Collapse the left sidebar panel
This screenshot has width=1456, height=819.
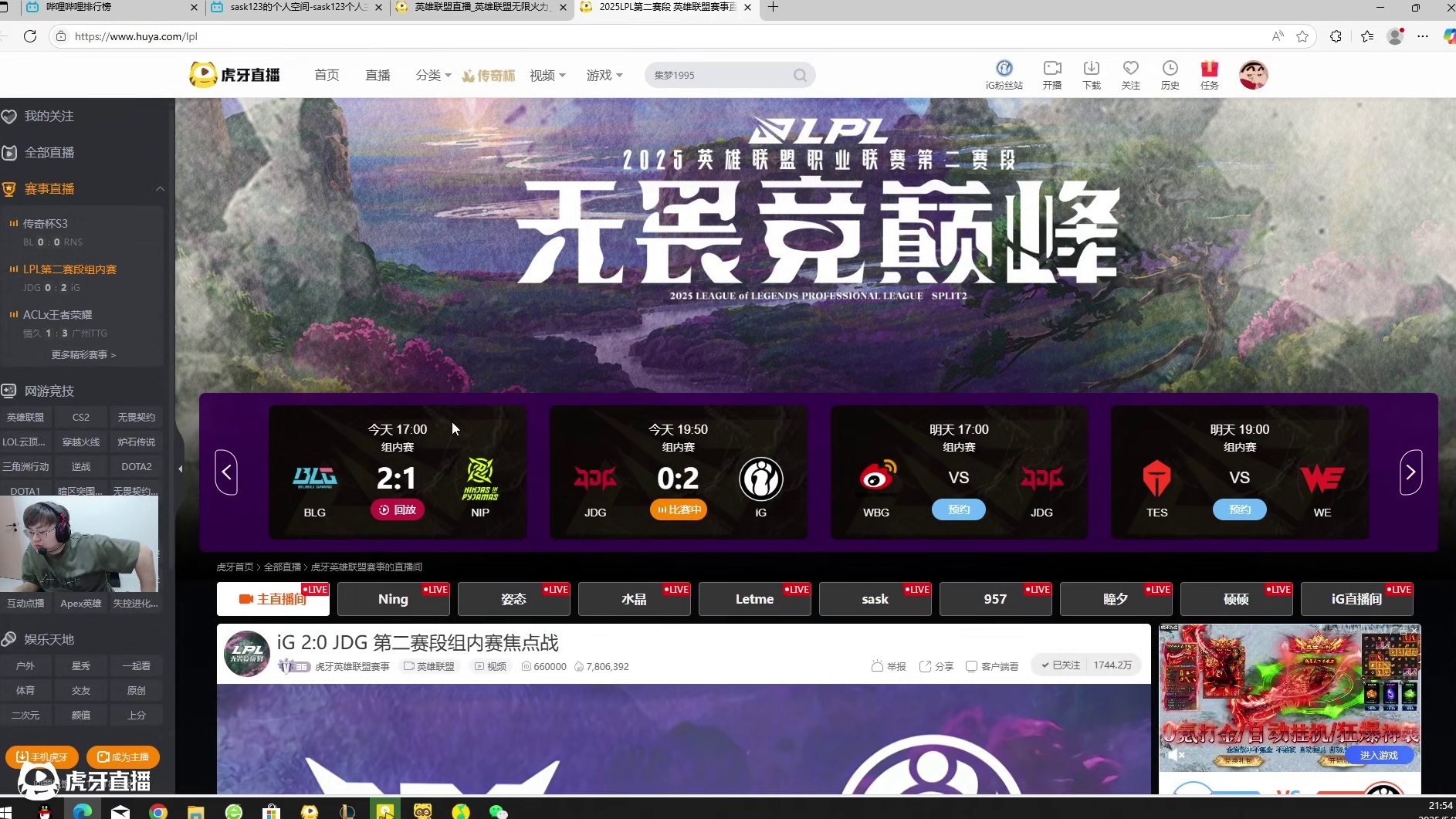[x=180, y=469]
